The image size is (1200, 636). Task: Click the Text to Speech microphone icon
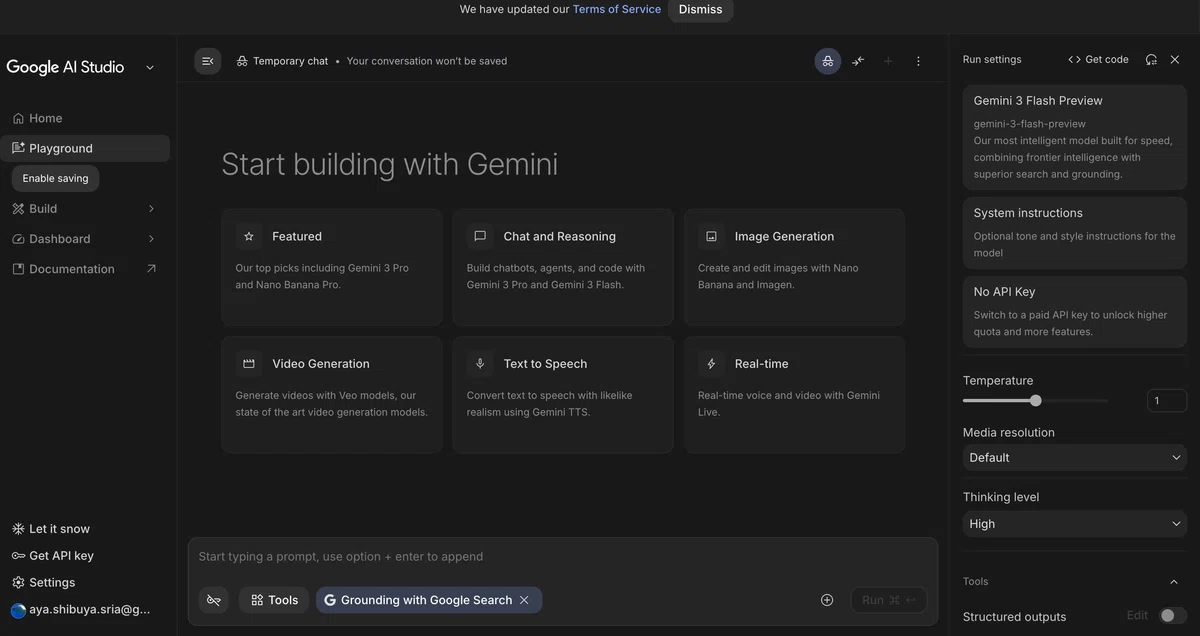pos(480,364)
